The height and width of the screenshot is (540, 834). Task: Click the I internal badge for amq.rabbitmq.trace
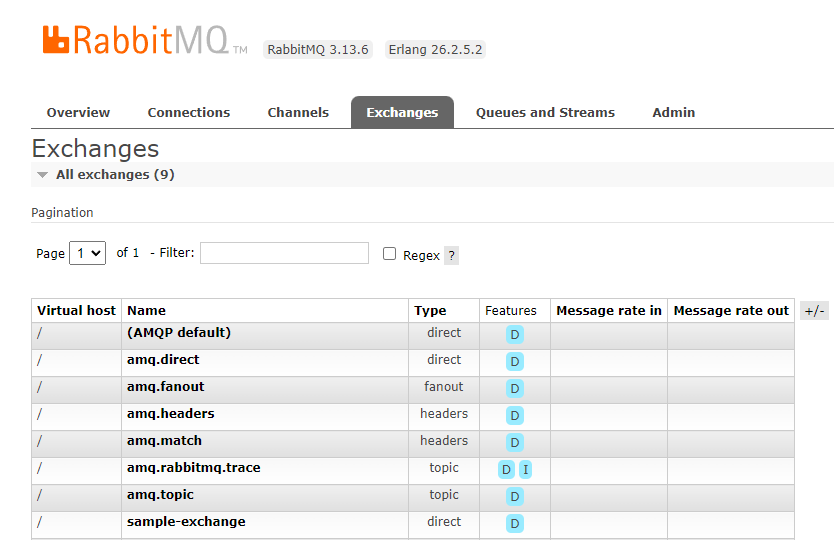tap(526, 470)
